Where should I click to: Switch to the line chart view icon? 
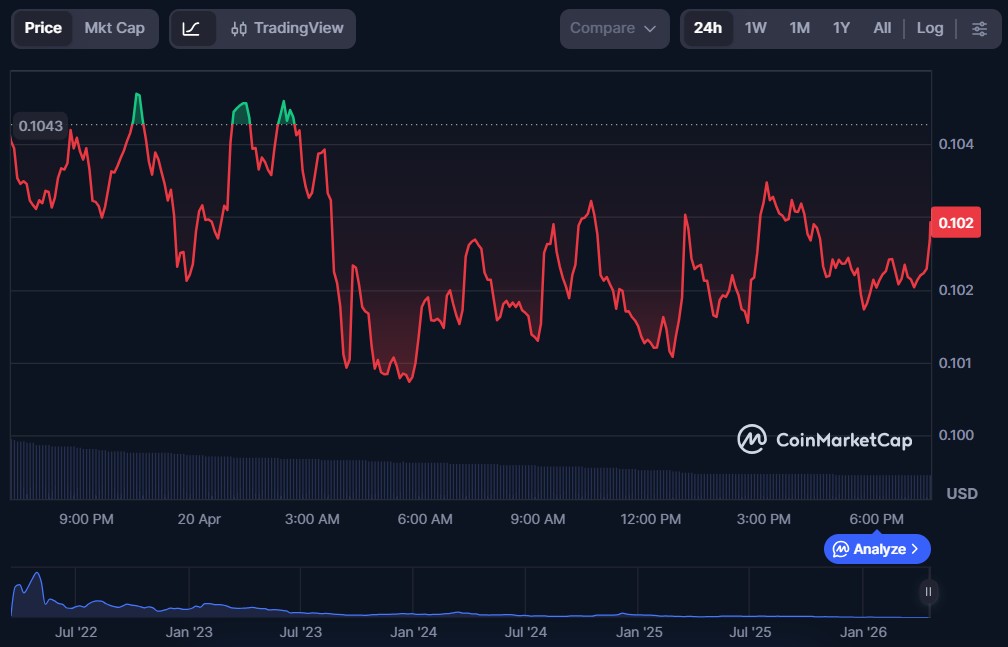tap(192, 29)
